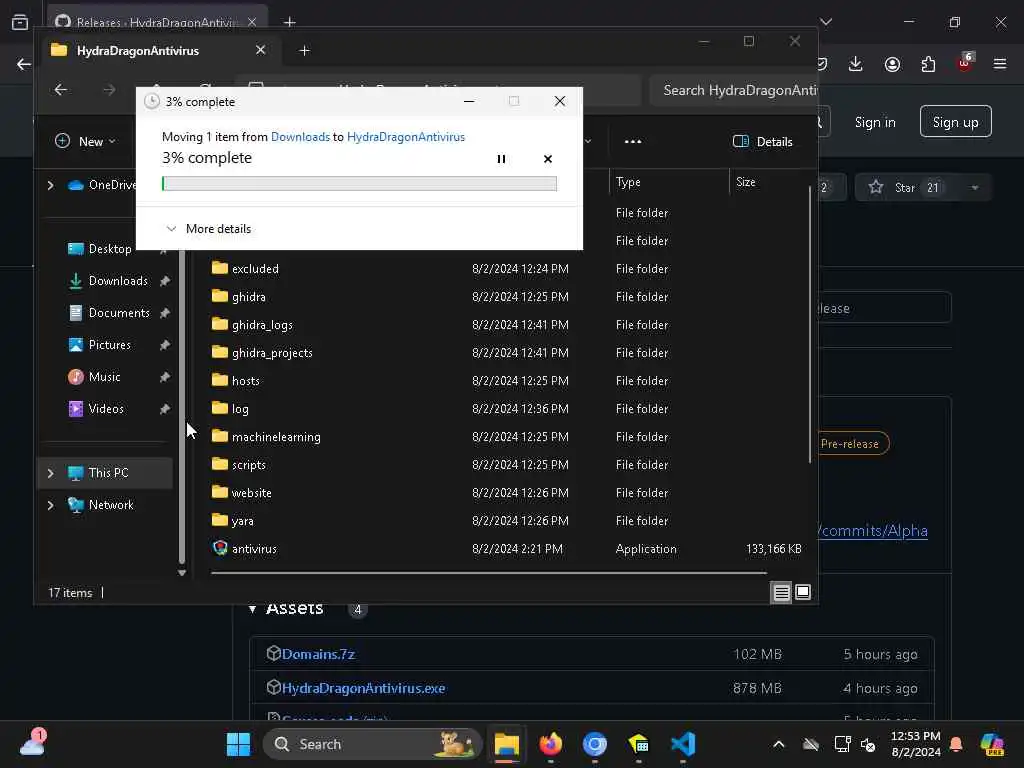Switch to details list view layout
1024x768 pixels.
tap(781, 592)
